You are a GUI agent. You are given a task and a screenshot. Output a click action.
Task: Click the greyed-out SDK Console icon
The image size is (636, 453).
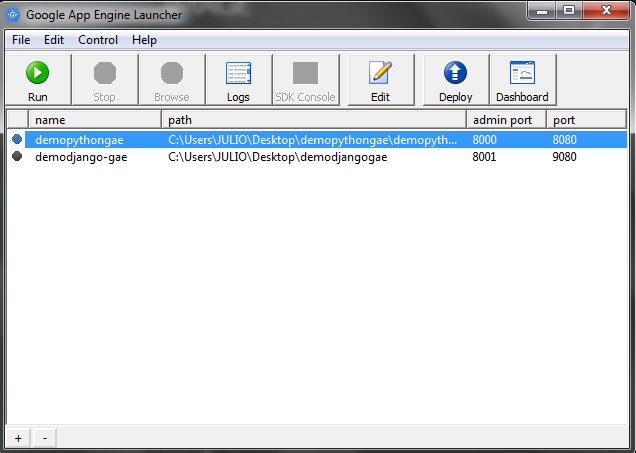tap(305, 73)
